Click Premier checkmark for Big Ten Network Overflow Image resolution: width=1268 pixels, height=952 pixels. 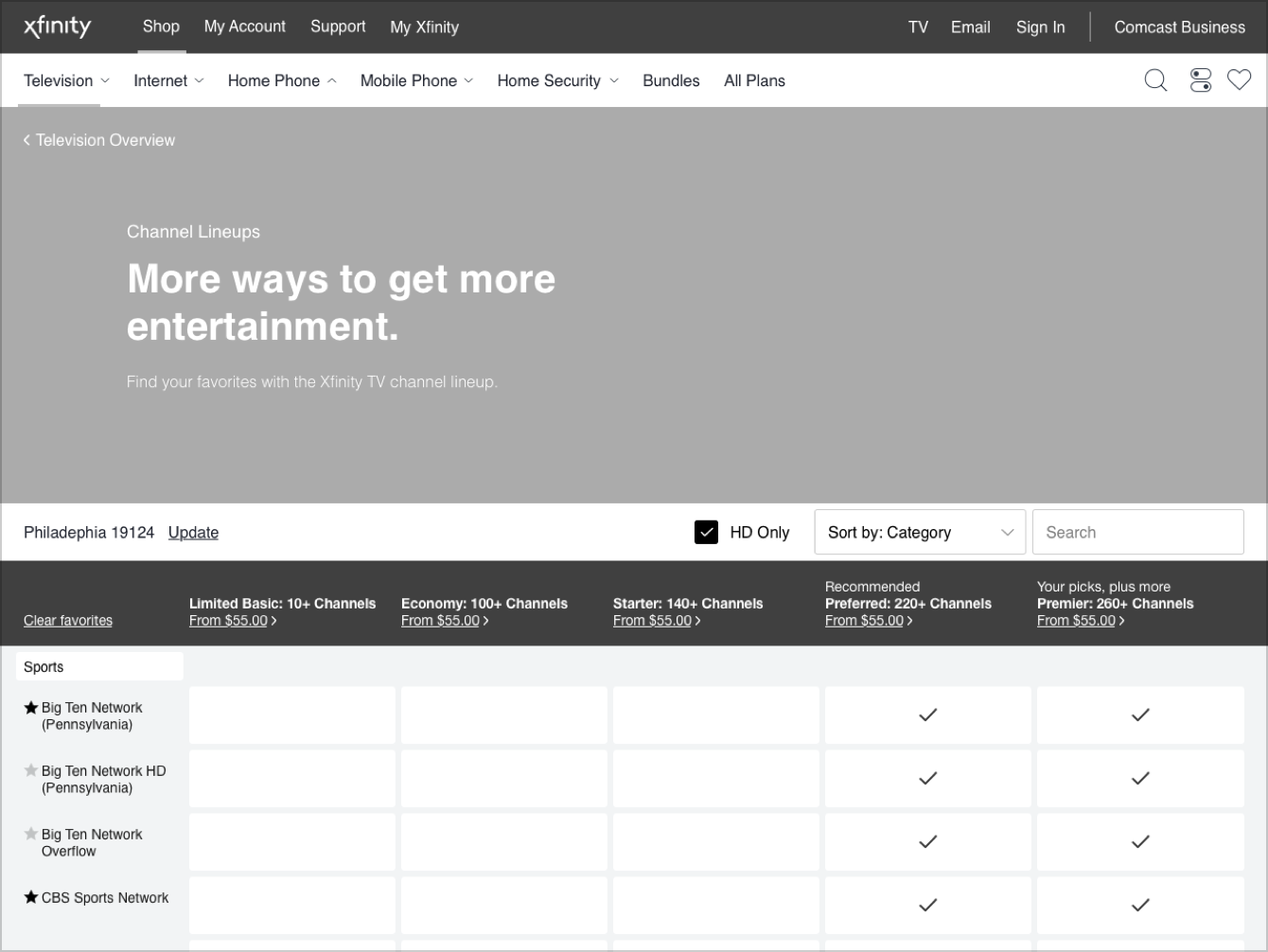pyautogui.click(x=1140, y=841)
